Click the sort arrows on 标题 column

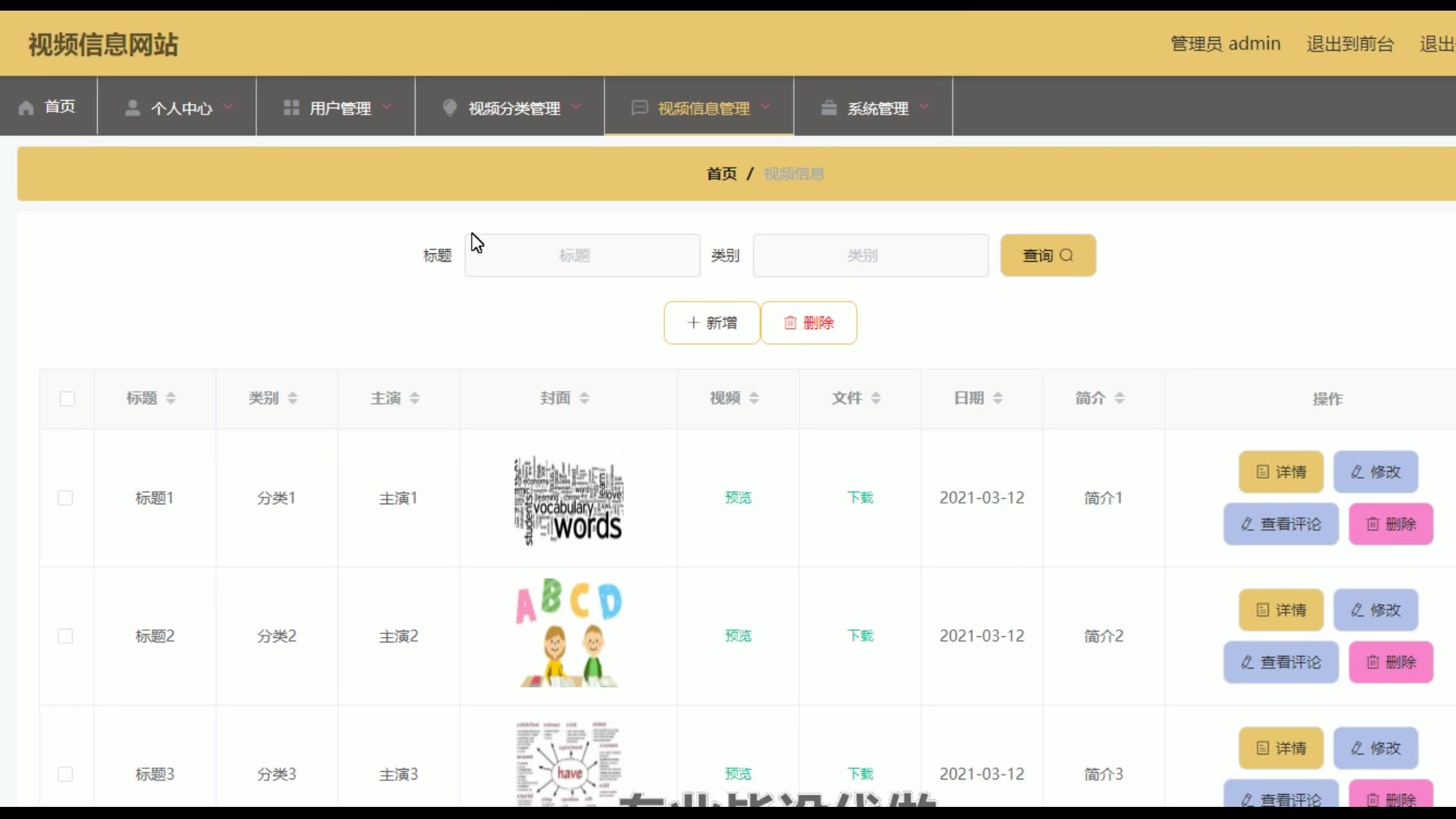[x=171, y=398]
